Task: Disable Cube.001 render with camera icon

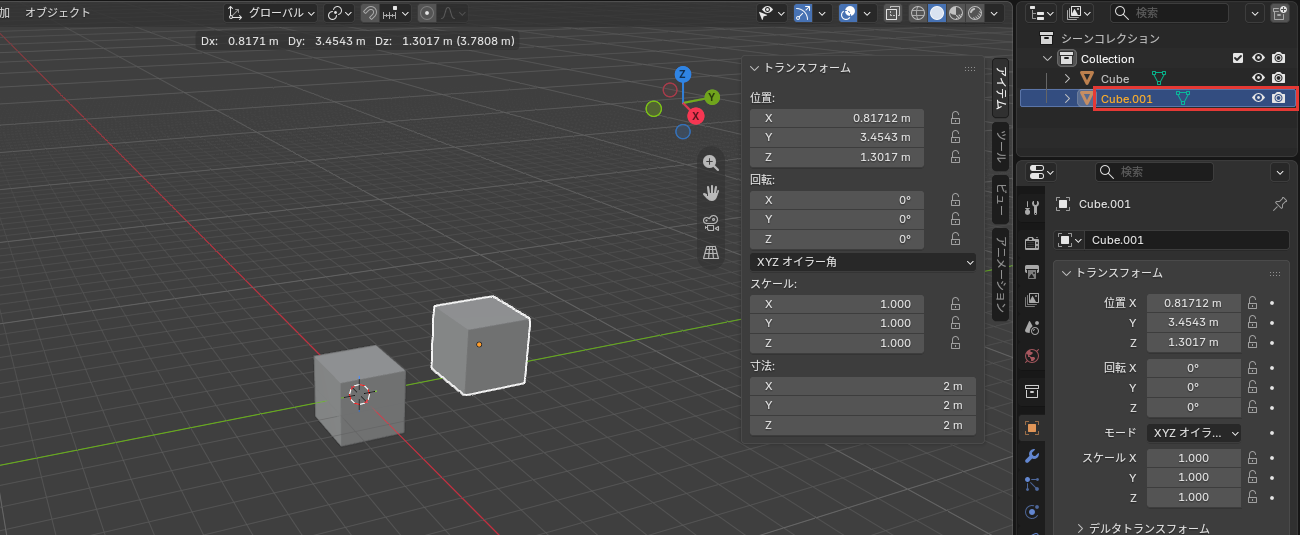Action: pyautogui.click(x=1278, y=98)
